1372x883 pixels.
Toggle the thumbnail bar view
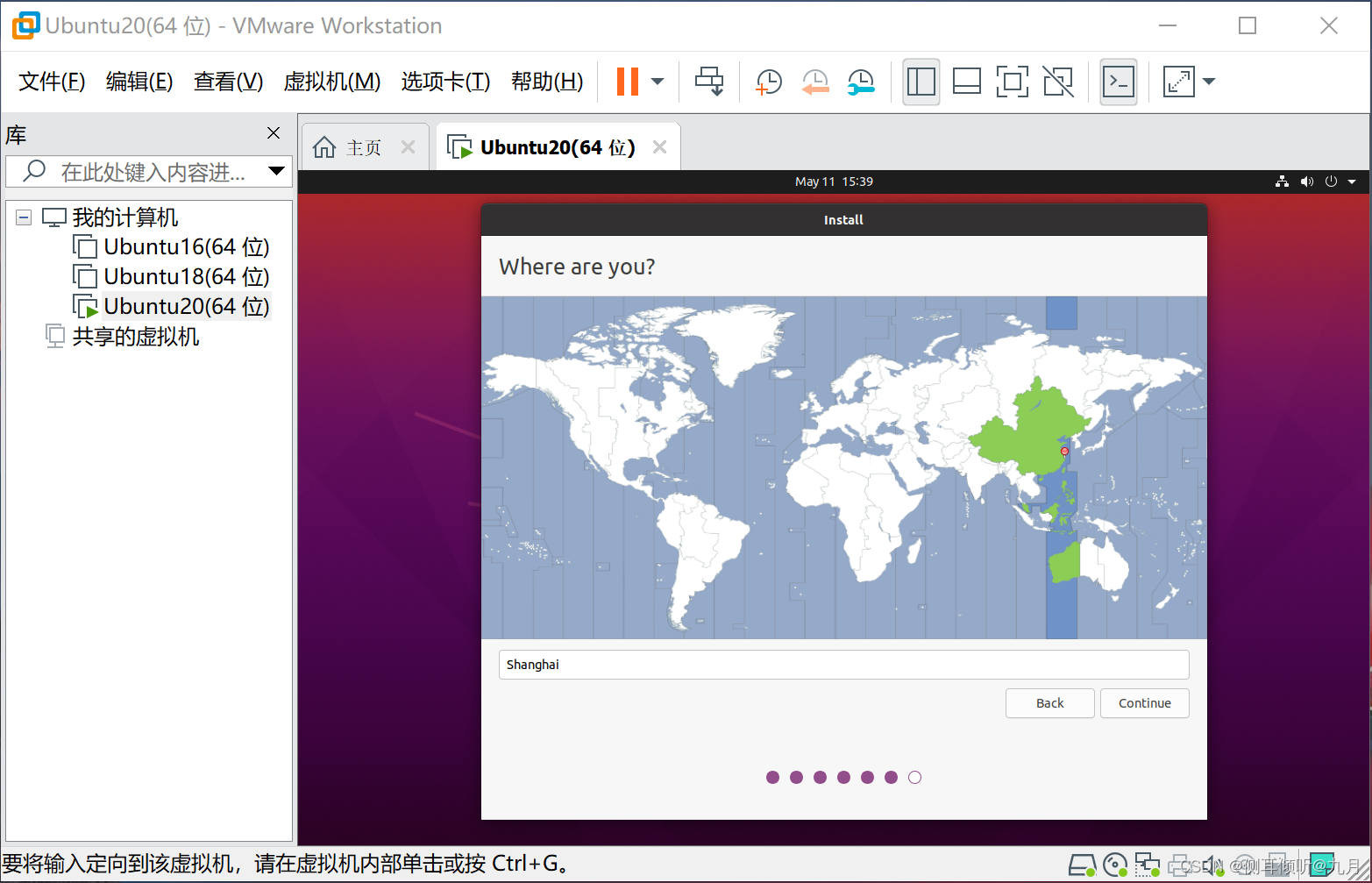point(967,82)
